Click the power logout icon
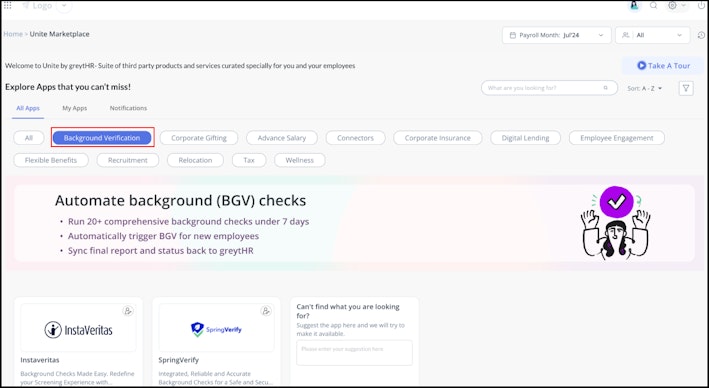 (x=701, y=5)
